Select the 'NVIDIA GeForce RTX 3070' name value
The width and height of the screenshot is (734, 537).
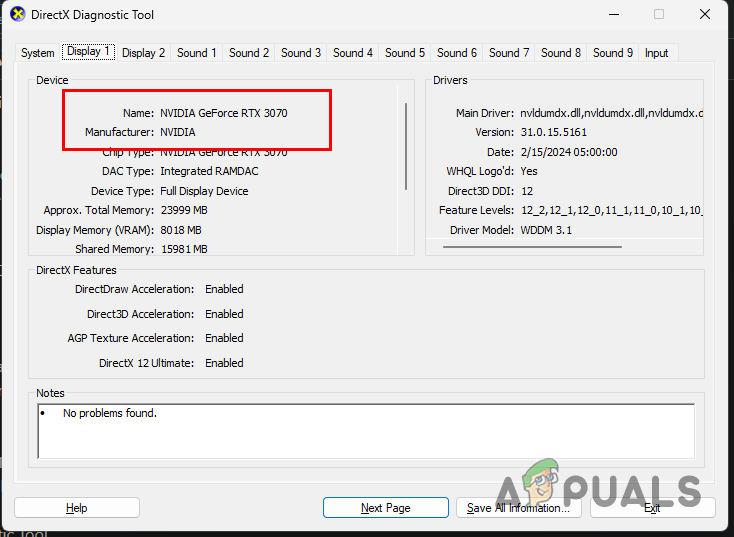tap(224, 113)
